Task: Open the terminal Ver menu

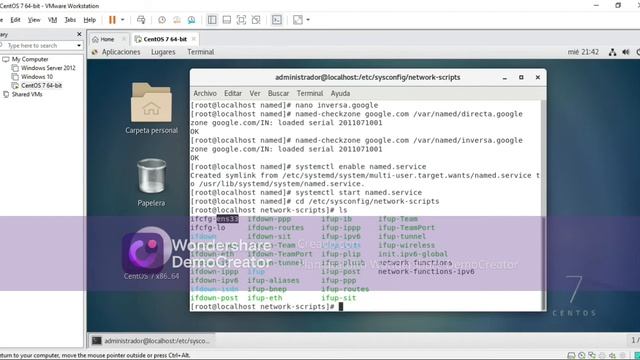Action: pos(255,93)
